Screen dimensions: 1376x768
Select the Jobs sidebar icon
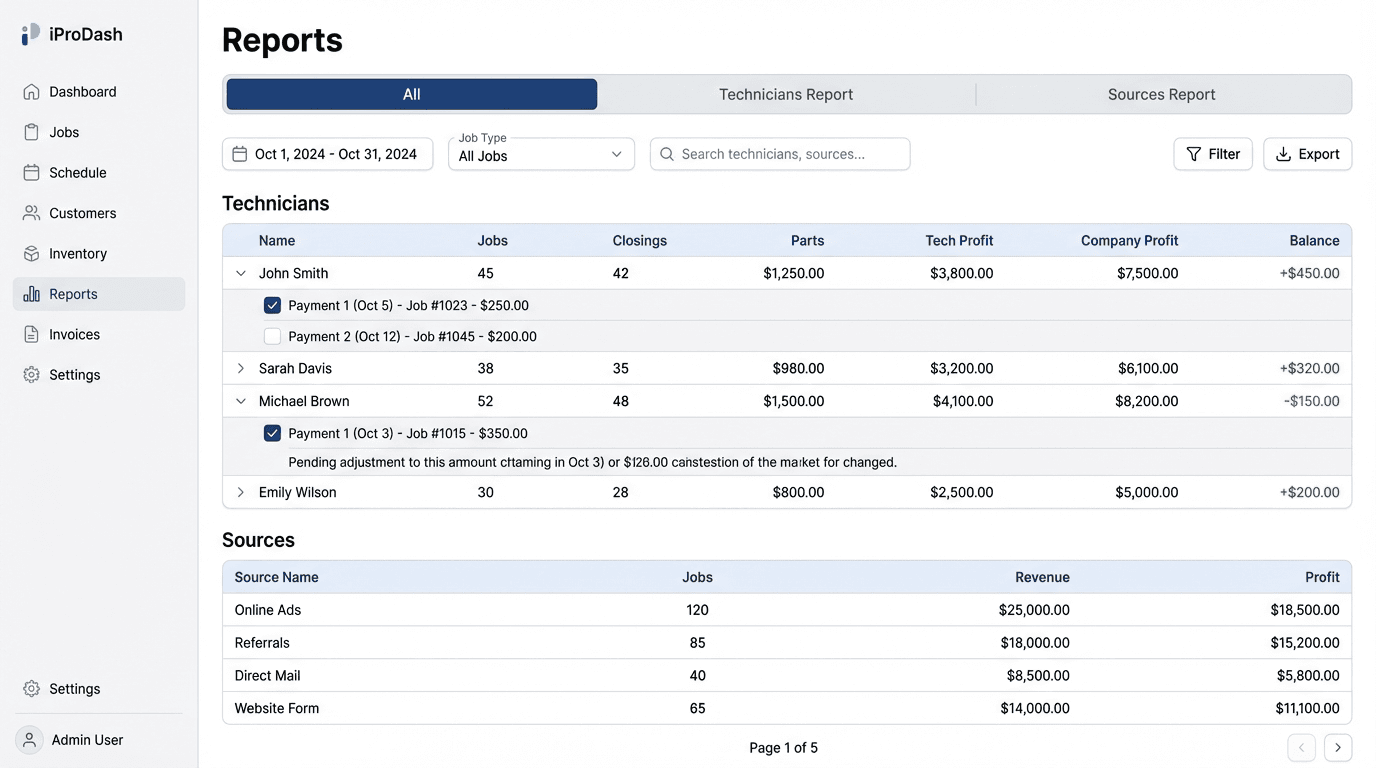pyautogui.click(x=31, y=131)
